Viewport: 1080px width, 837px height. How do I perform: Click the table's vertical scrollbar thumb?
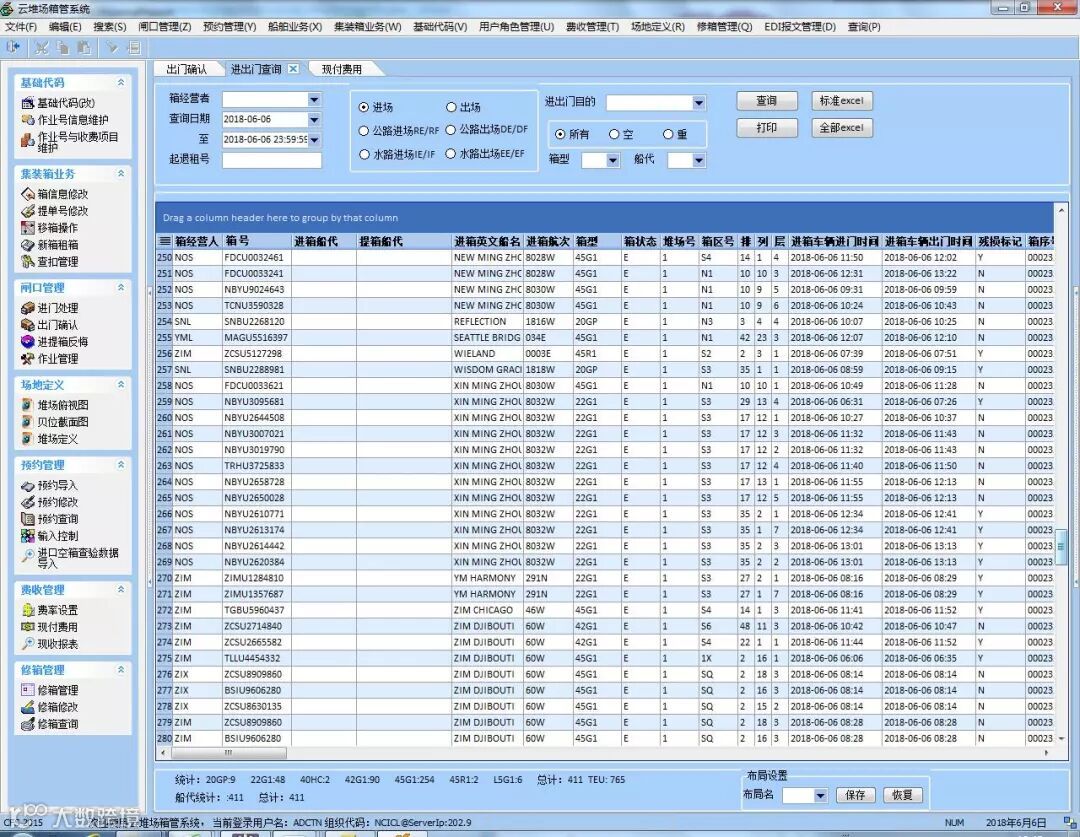point(1061,546)
